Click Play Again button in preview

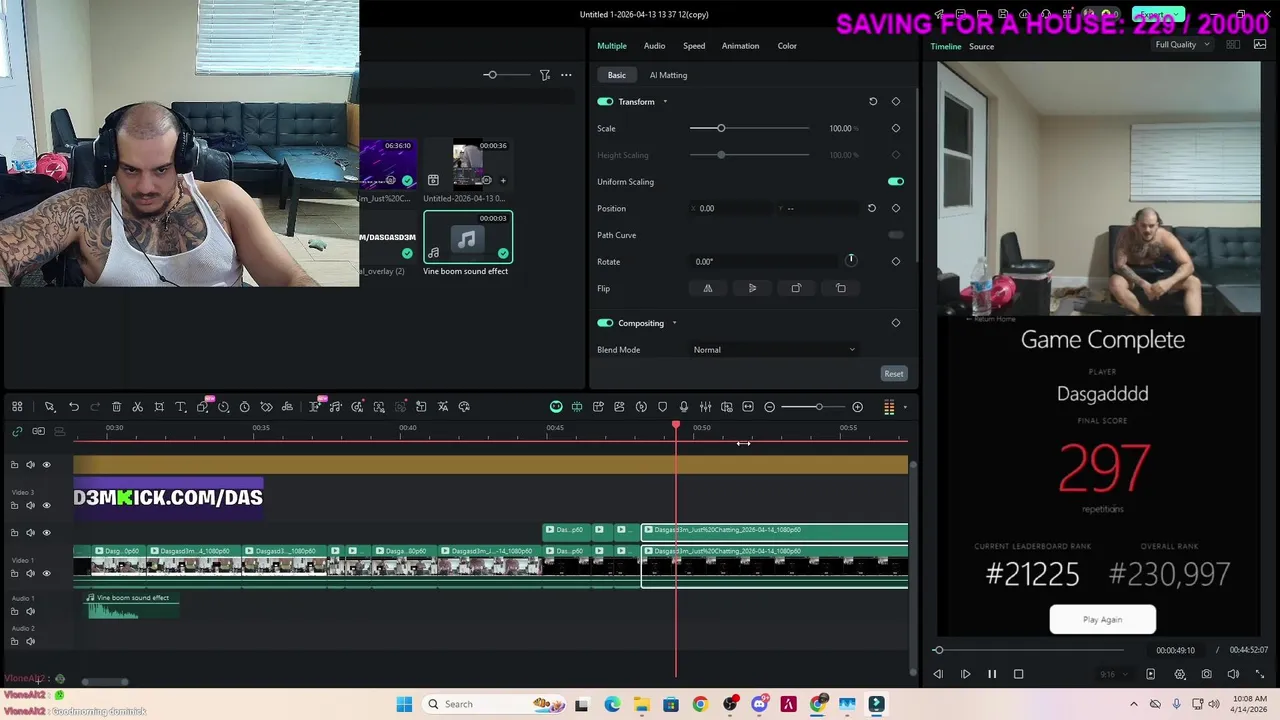point(1103,620)
